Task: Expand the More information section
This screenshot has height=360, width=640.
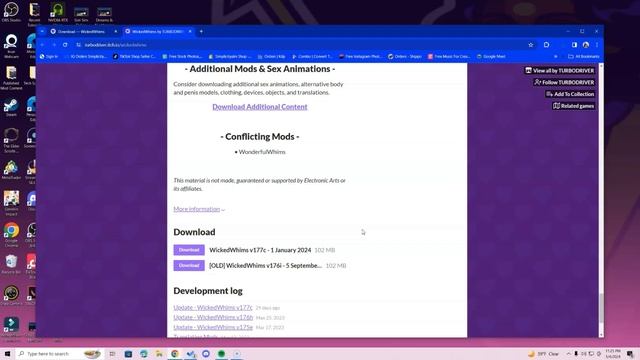Action: 199,209
